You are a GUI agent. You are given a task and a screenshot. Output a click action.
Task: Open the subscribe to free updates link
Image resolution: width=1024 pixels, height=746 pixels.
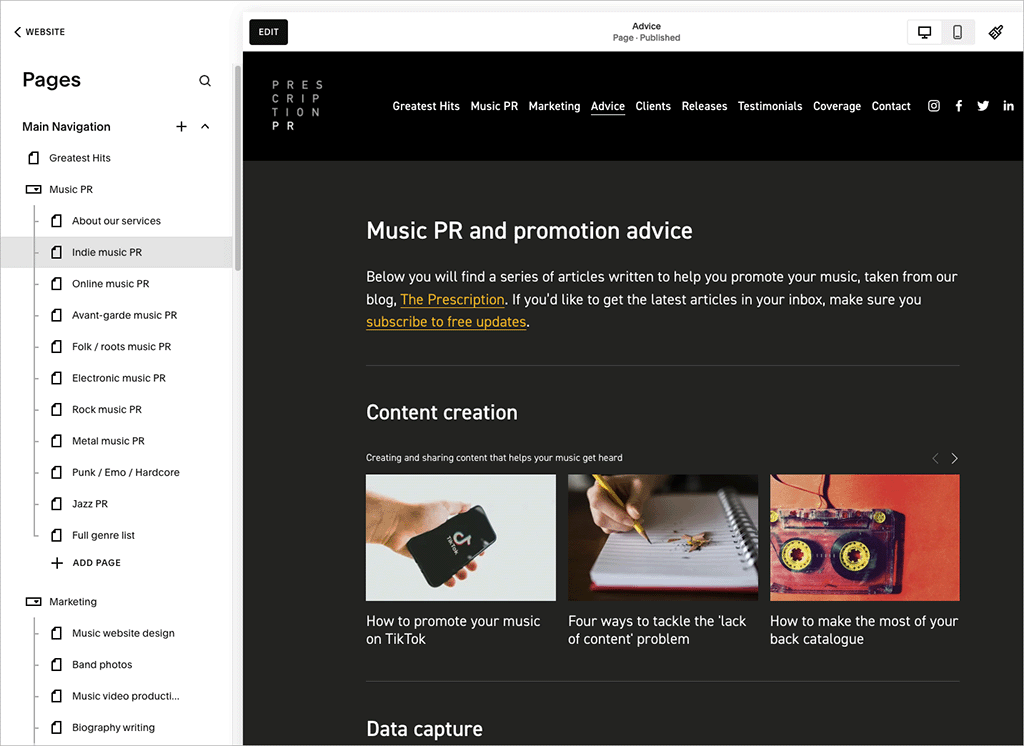coord(446,322)
